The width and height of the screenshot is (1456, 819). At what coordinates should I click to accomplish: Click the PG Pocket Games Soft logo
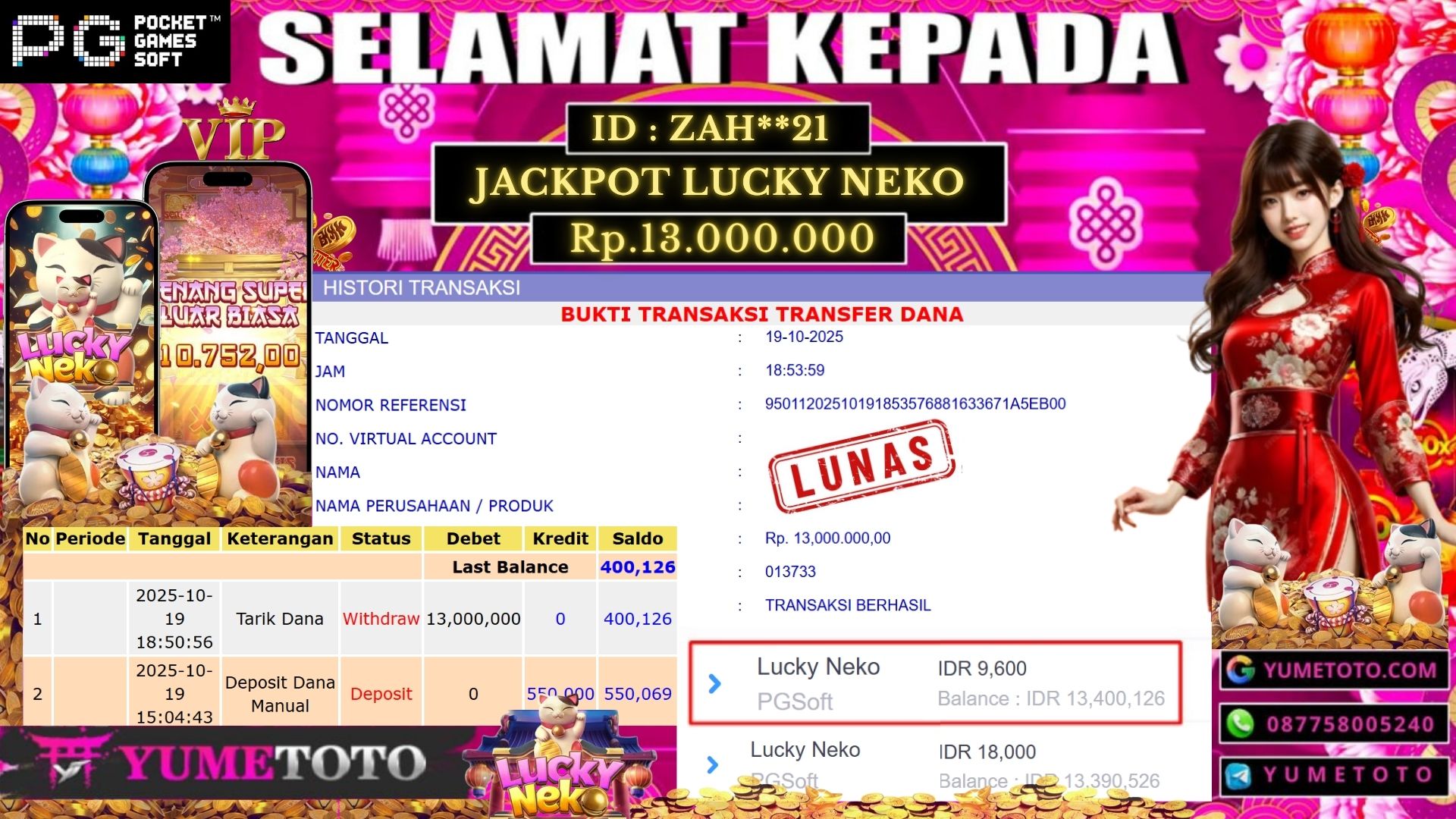coord(115,41)
